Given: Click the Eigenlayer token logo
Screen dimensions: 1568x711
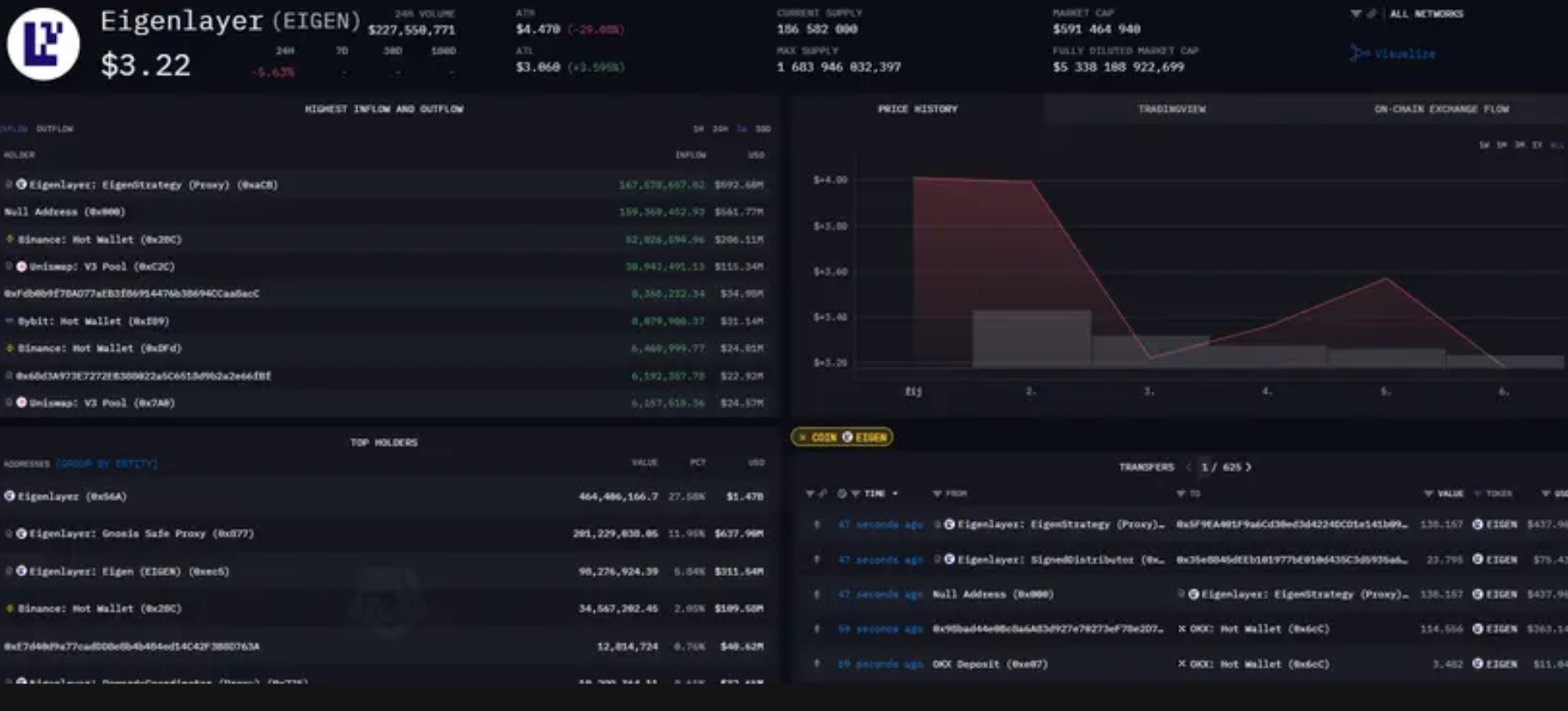Looking at the screenshot, I should (x=43, y=44).
